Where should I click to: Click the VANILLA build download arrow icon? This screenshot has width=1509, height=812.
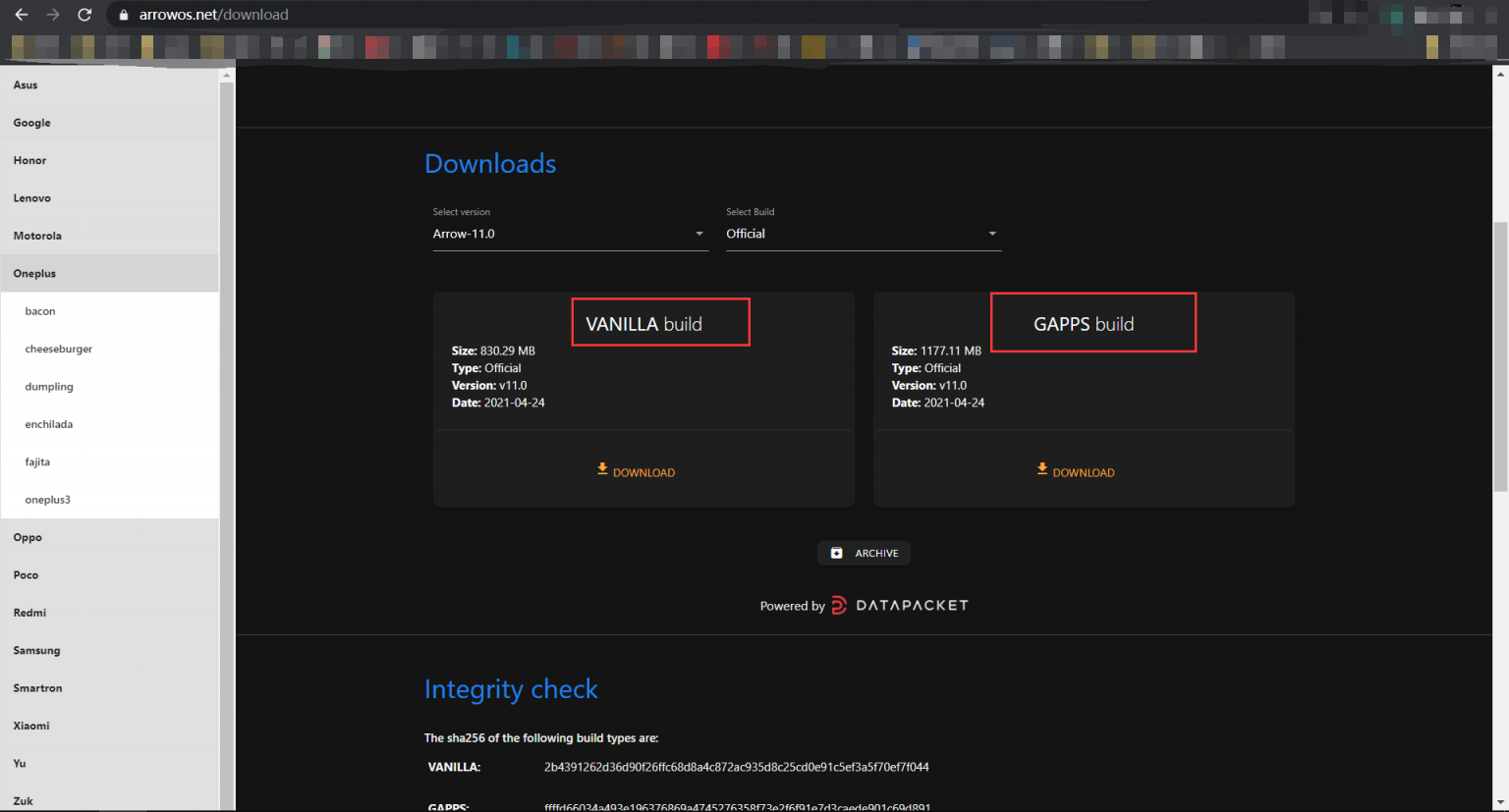coord(602,469)
